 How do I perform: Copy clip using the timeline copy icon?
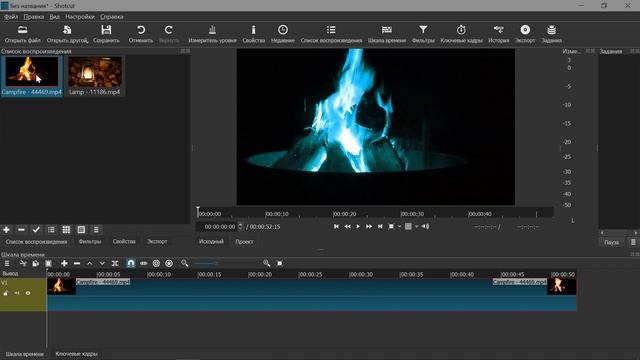click(x=36, y=264)
